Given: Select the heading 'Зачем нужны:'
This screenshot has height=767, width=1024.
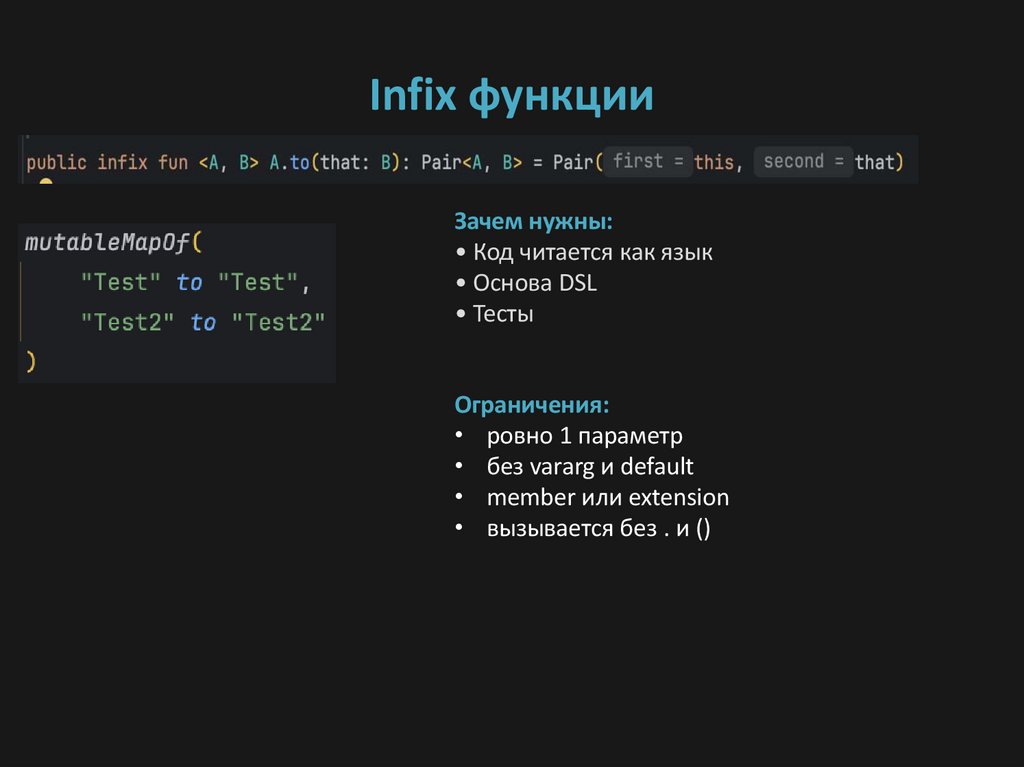Looking at the screenshot, I should [x=535, y=221].
